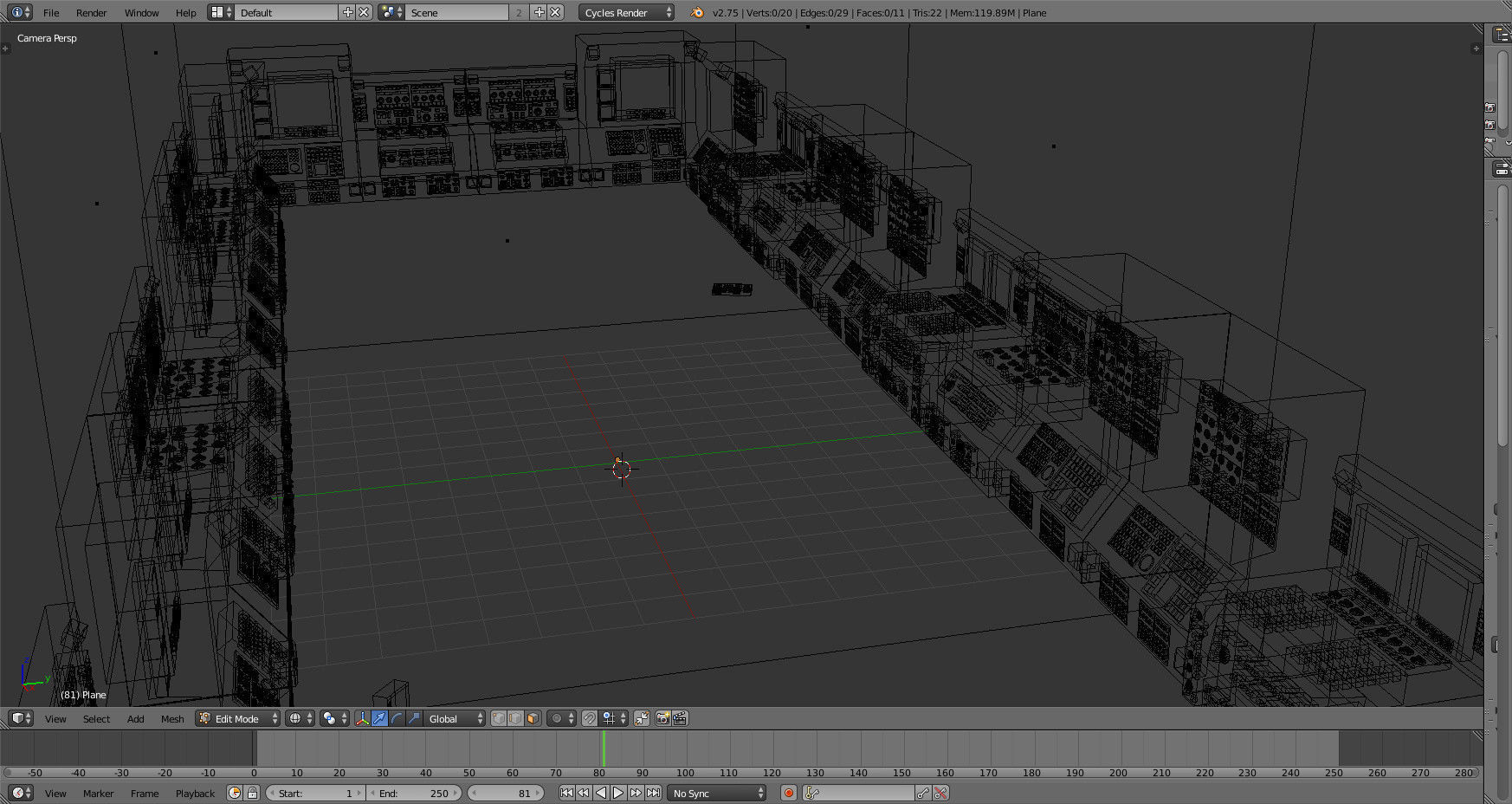The image size is (1512, 804).
Task: Open the screen layout browser icon
Action: [221, 12]
